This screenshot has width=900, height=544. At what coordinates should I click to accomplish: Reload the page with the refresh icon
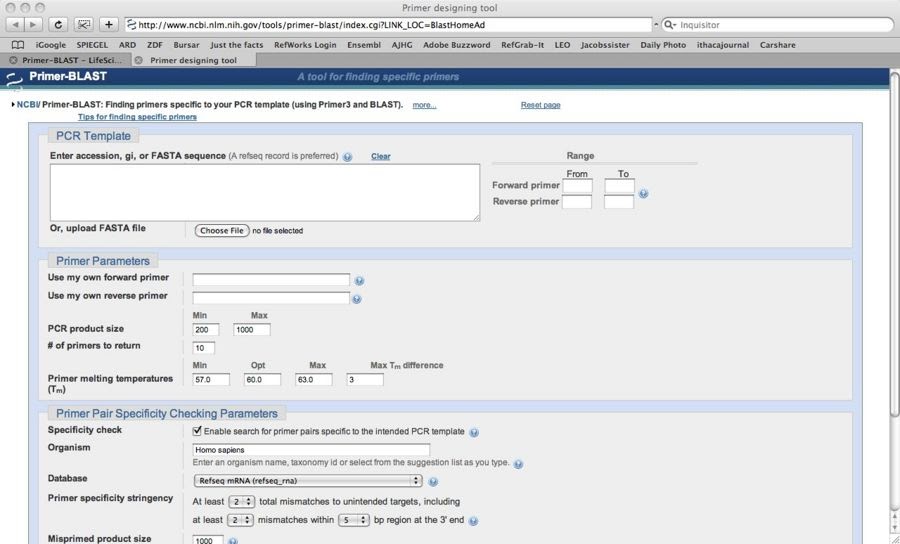(x=58, y=25)
